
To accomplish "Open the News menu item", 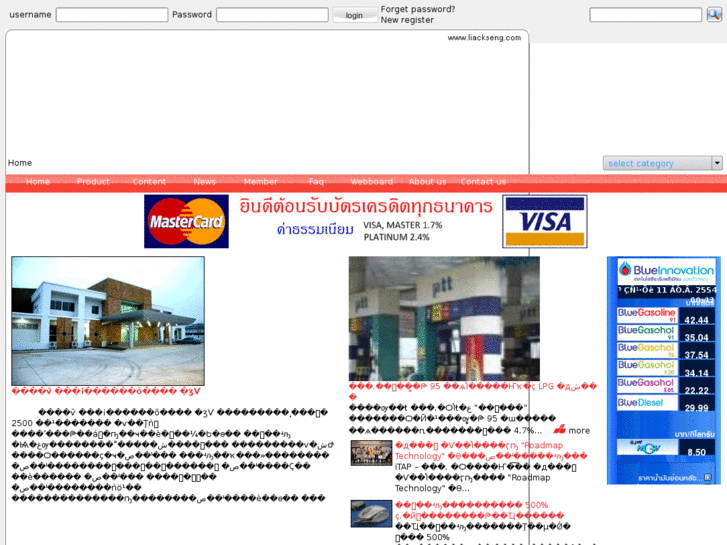I will click(x=204, y=182).
